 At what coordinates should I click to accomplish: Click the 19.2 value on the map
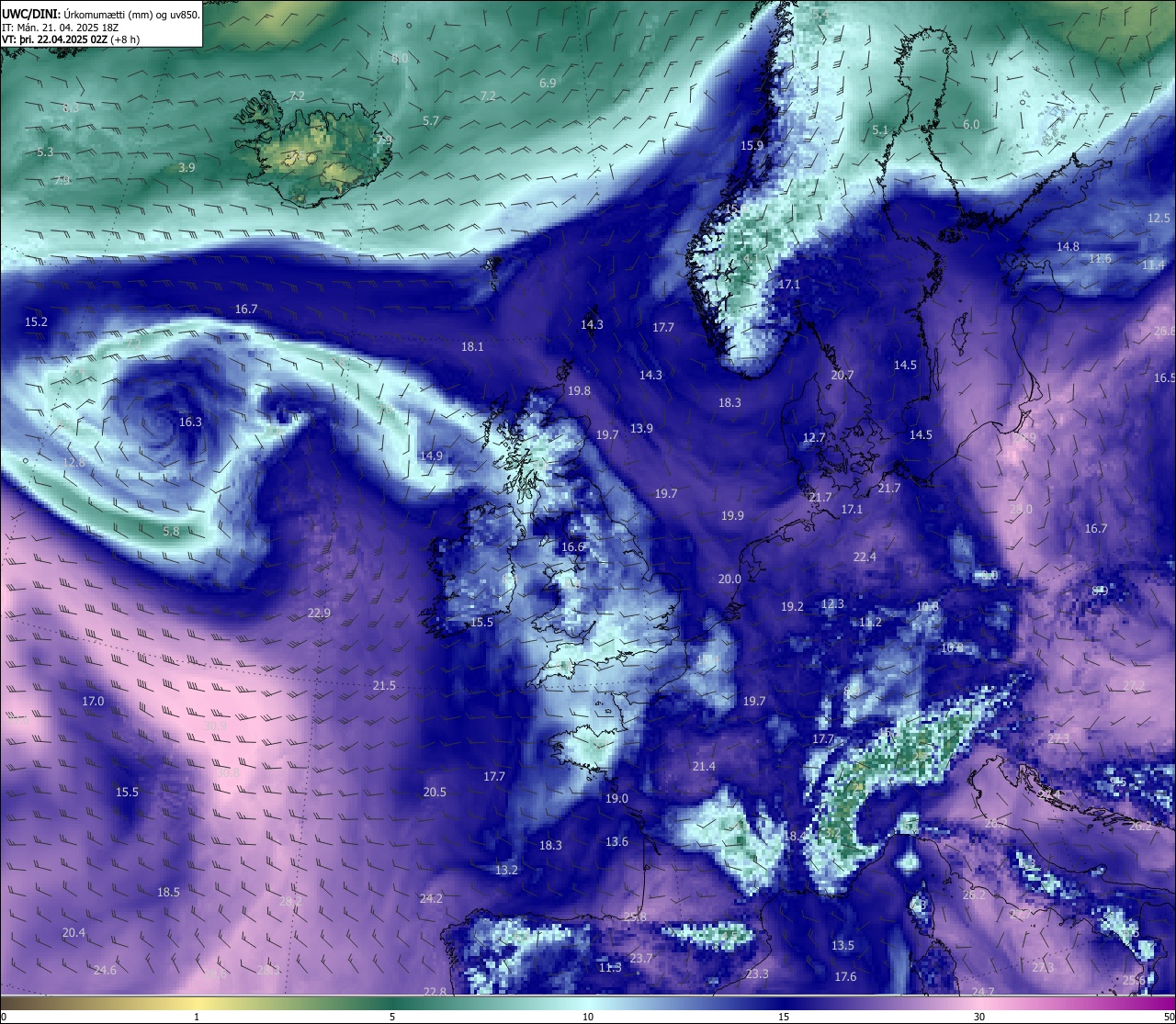point(792,607)
